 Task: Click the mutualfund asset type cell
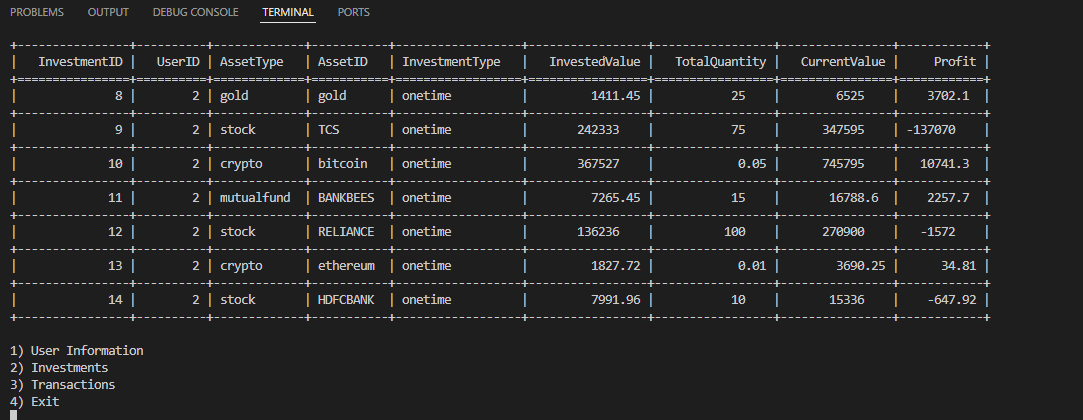[x=255, y=198]
